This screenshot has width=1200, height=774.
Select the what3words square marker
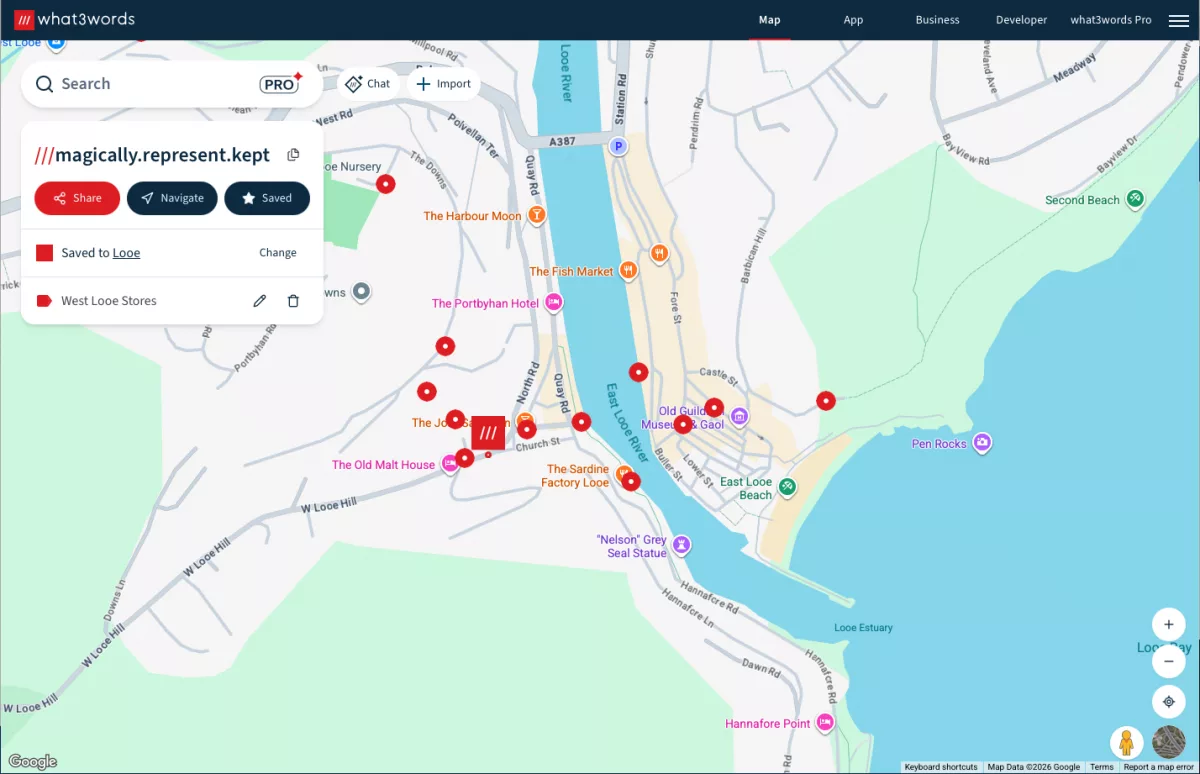(488, 433)
